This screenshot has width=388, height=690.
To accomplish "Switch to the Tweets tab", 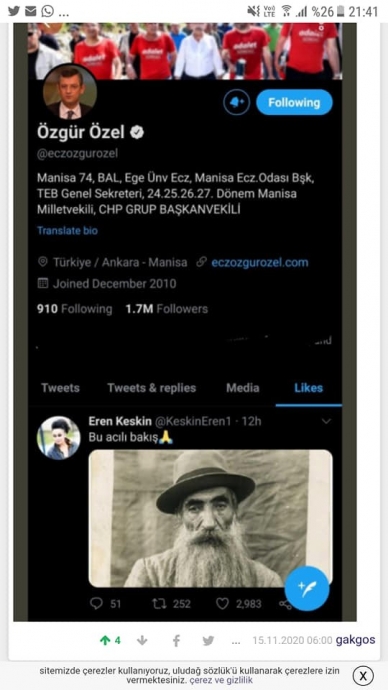I will coord(60,388).
